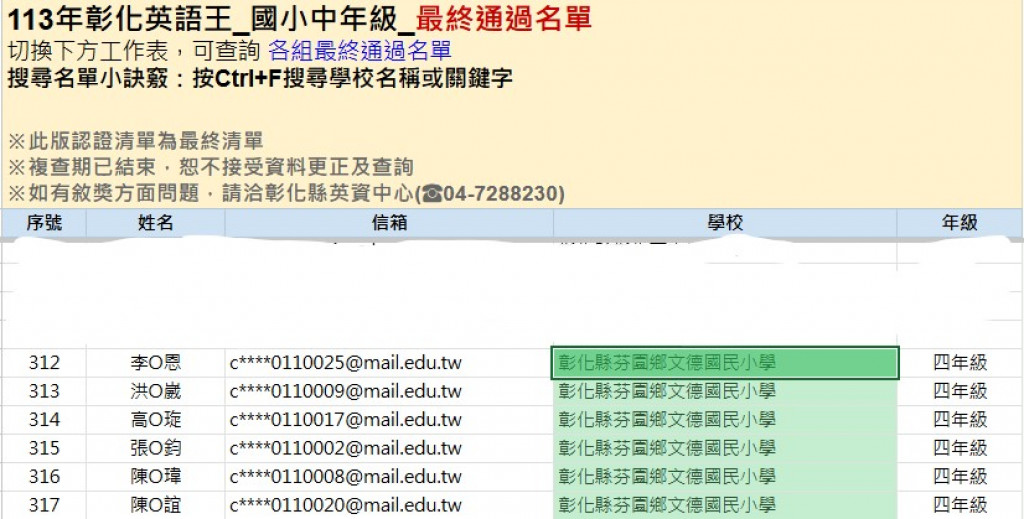Select the 四年級 cell in row 315
1024x519 pixels.
tap(960, 448)
